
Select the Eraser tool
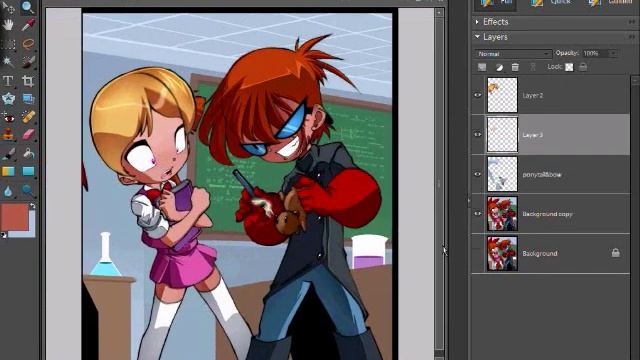pos(28,134)
